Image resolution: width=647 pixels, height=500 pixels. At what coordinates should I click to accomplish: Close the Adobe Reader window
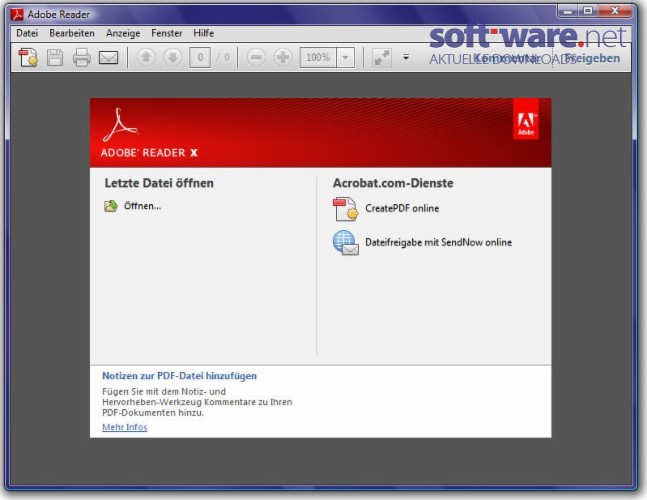[615, 11]
